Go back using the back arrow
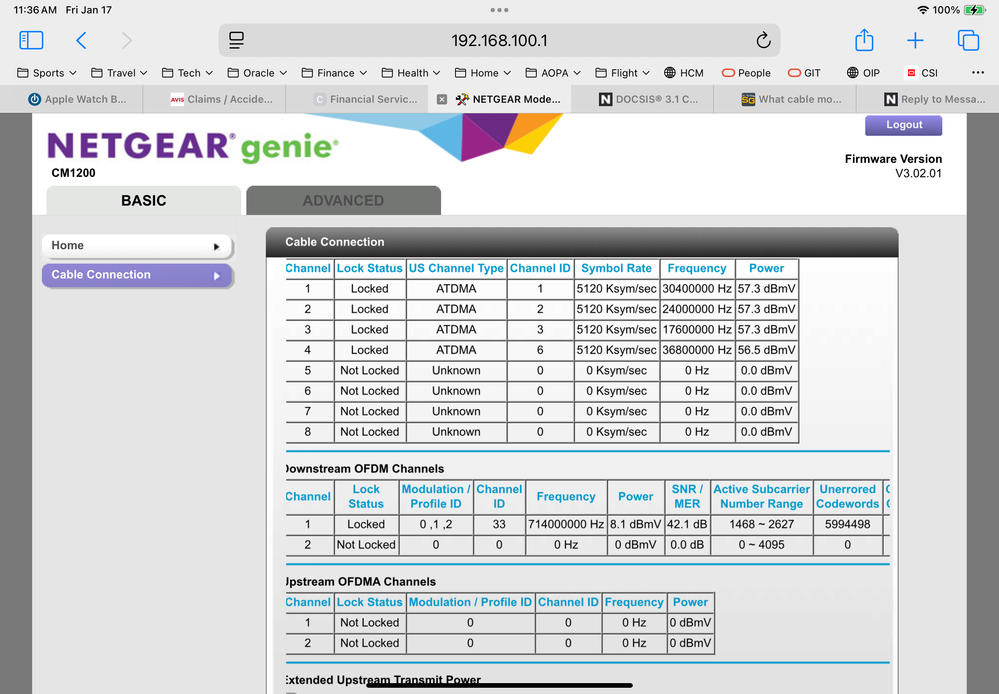 tap(81, 40)
